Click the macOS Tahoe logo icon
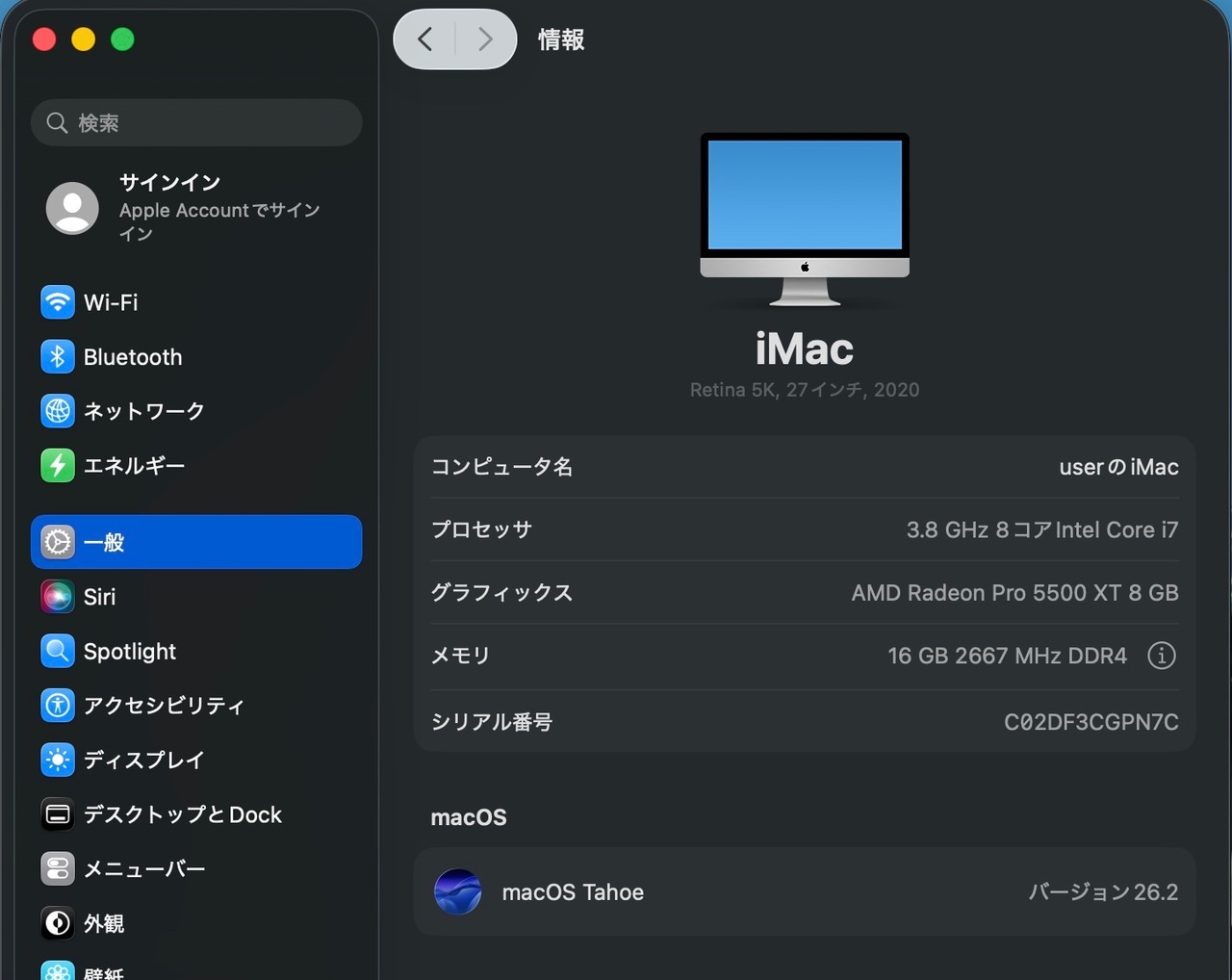 pos(458,892)
